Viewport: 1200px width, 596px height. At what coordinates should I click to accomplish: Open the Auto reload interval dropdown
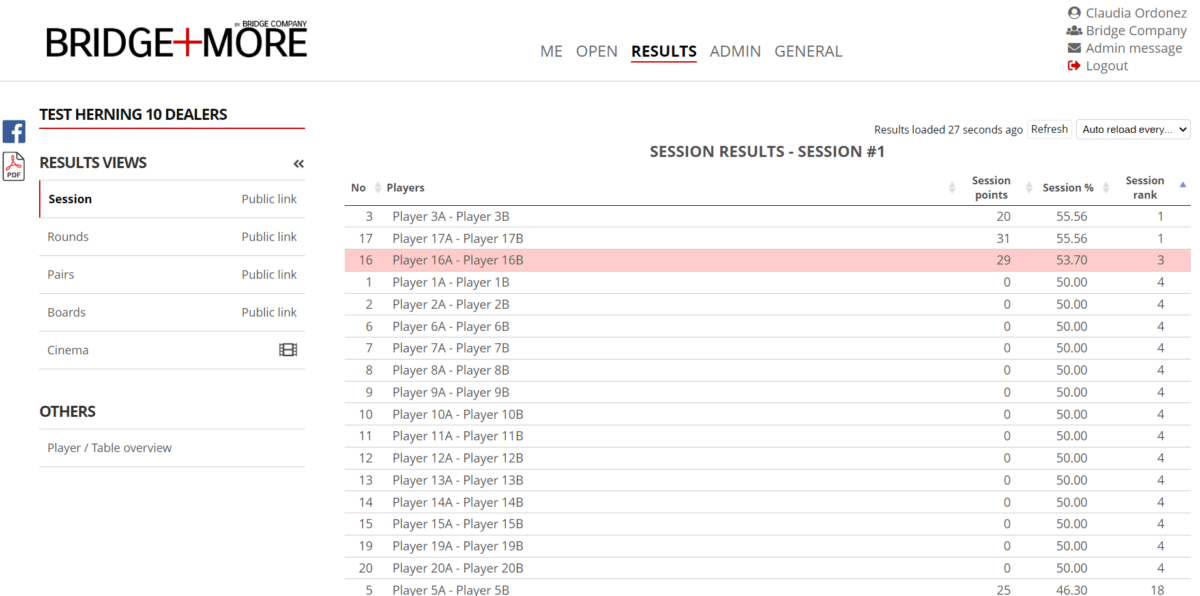pyautogui.click(x=1133, y=129)
